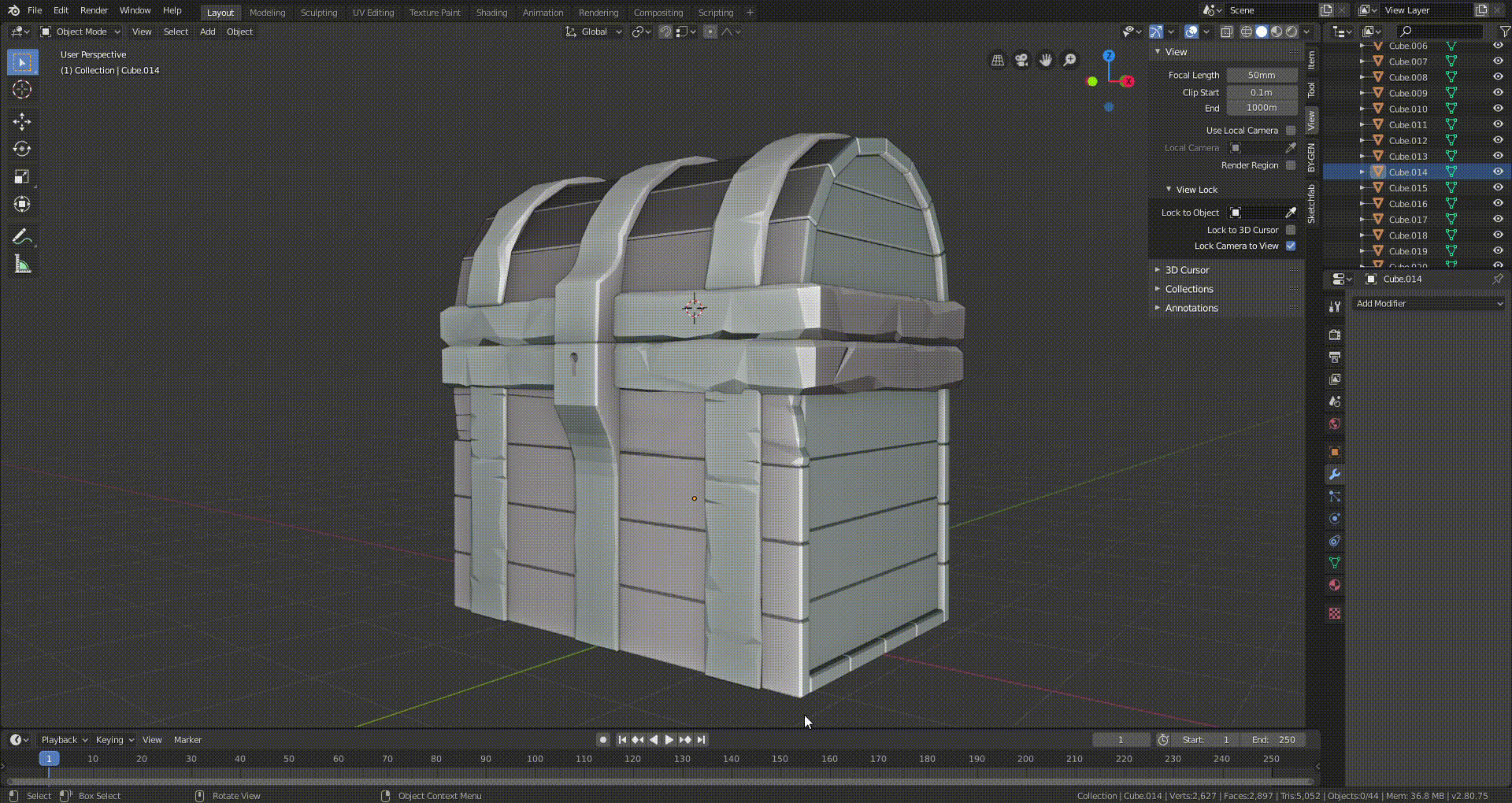Select the Rotate tool

tap(22, 149)
